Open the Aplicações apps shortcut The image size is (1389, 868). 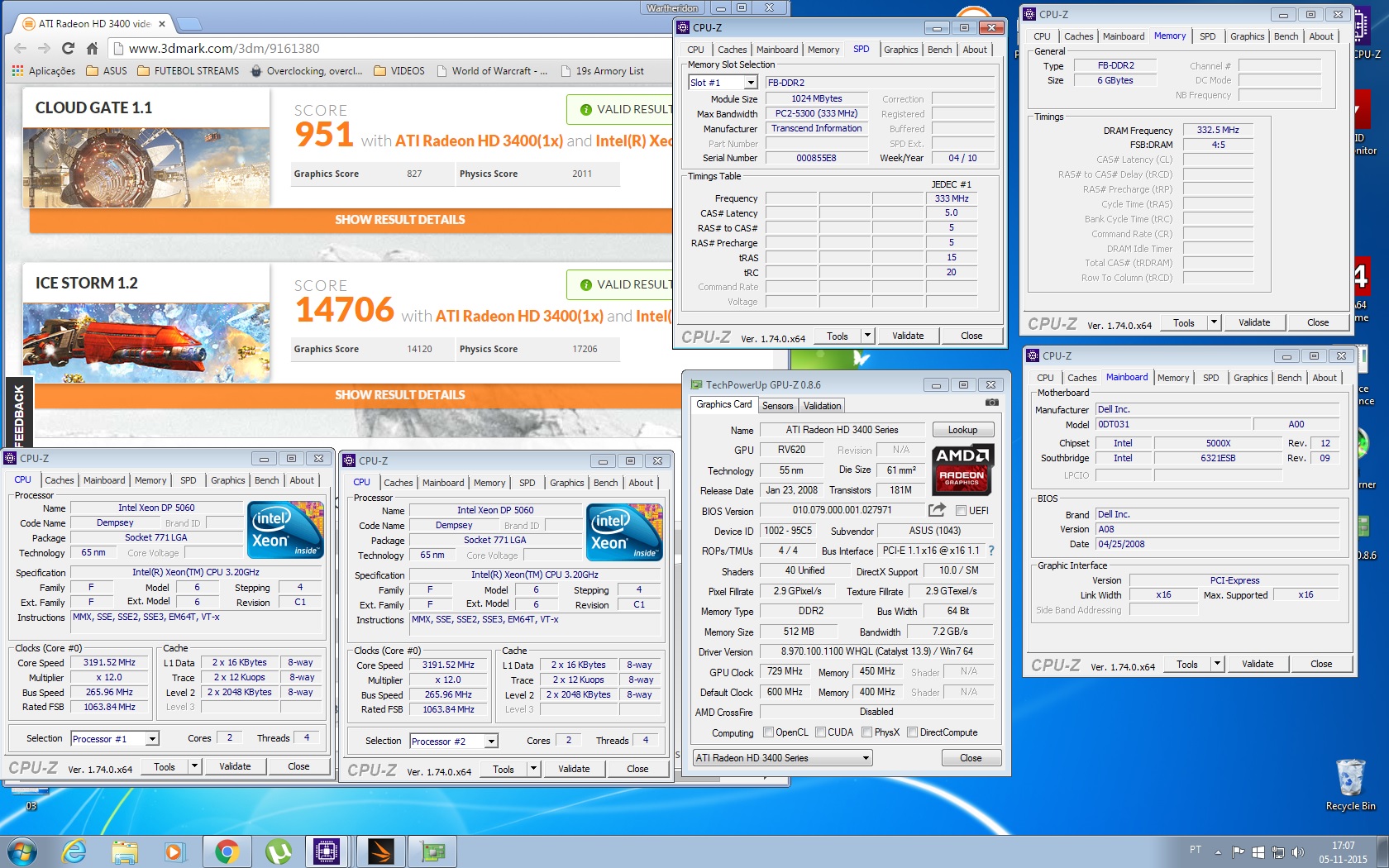coord(44,71)
